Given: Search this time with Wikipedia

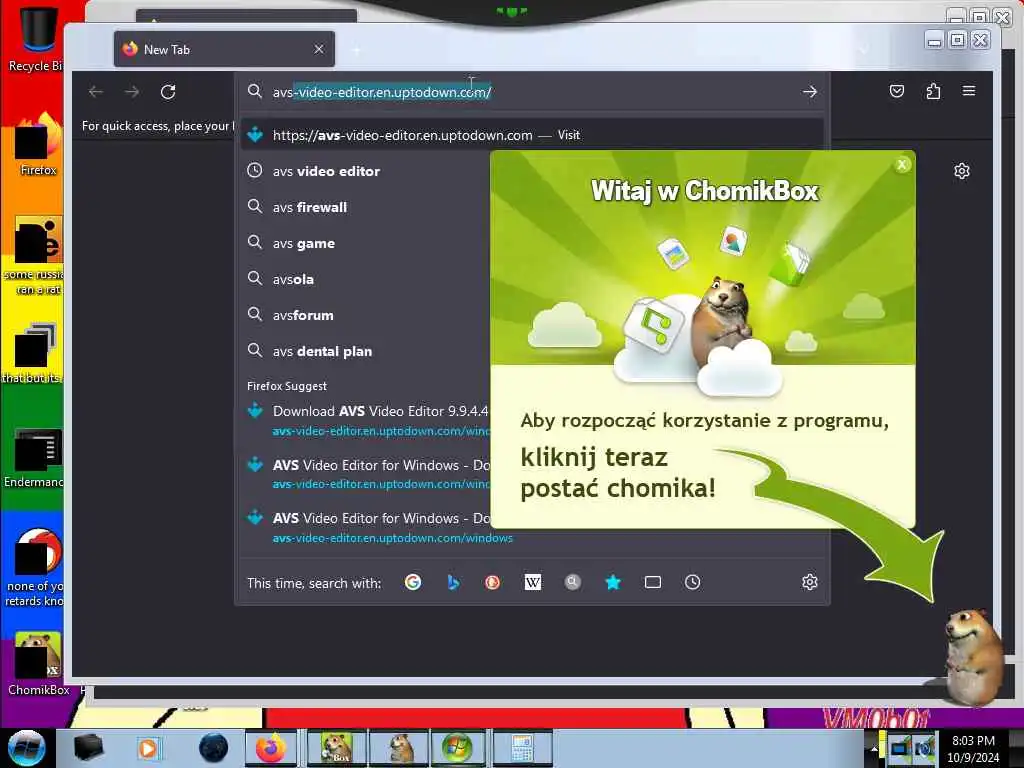Looking at the screenshot, I should click(533, 582).
